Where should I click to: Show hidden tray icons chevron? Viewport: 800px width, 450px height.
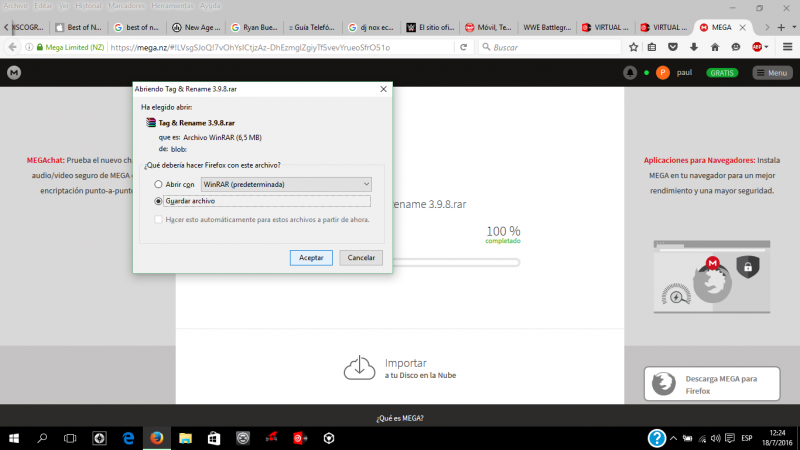[673, 438]
